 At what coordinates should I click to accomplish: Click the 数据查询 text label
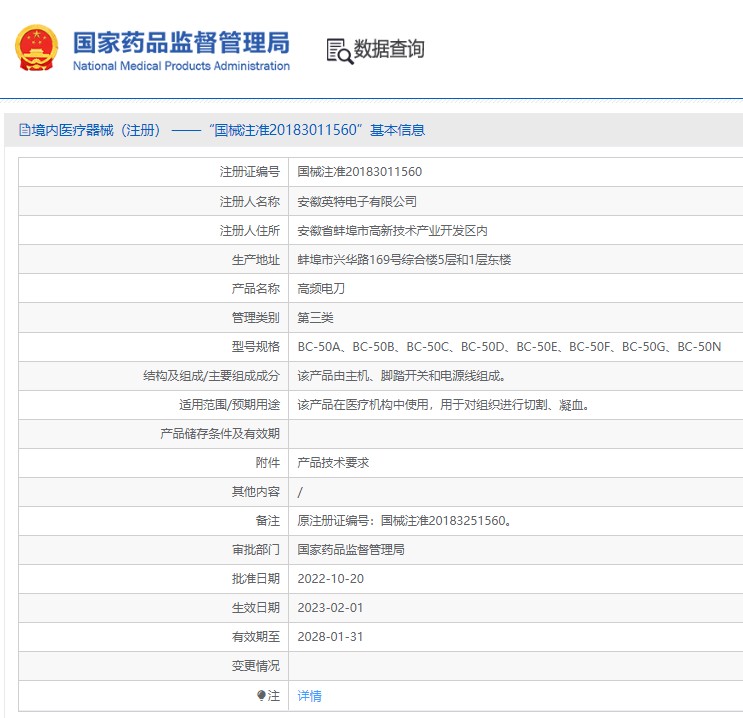pos(389,49)
